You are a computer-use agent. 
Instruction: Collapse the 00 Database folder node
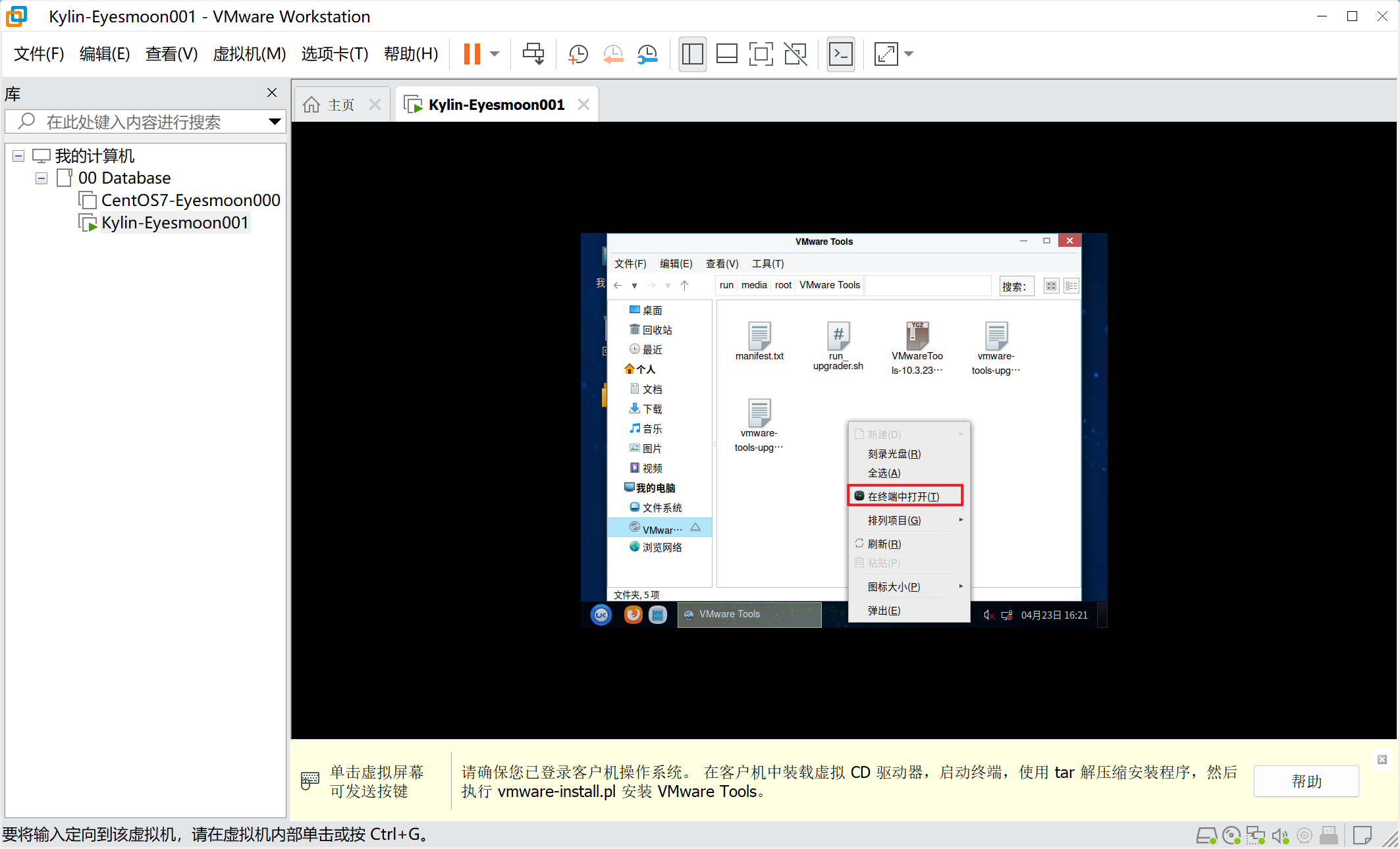click(x=41, y=178)
